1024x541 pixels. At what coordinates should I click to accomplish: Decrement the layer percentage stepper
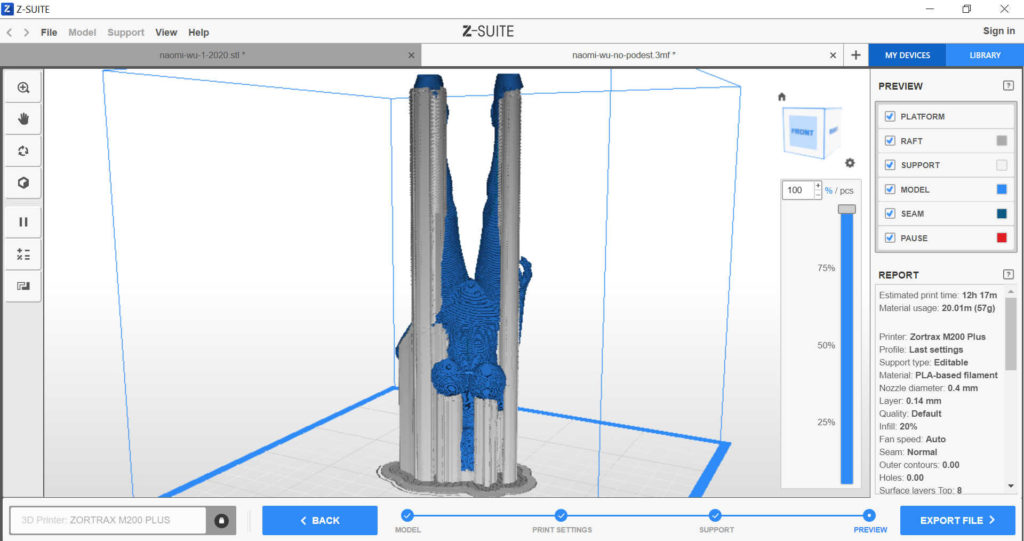818,195
